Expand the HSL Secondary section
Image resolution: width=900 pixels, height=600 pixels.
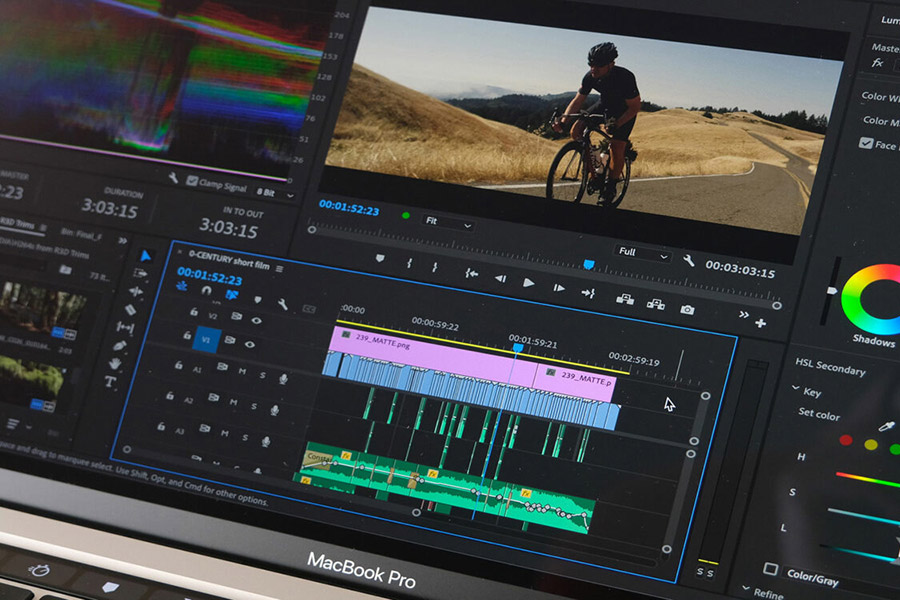(x=830, y=366)
